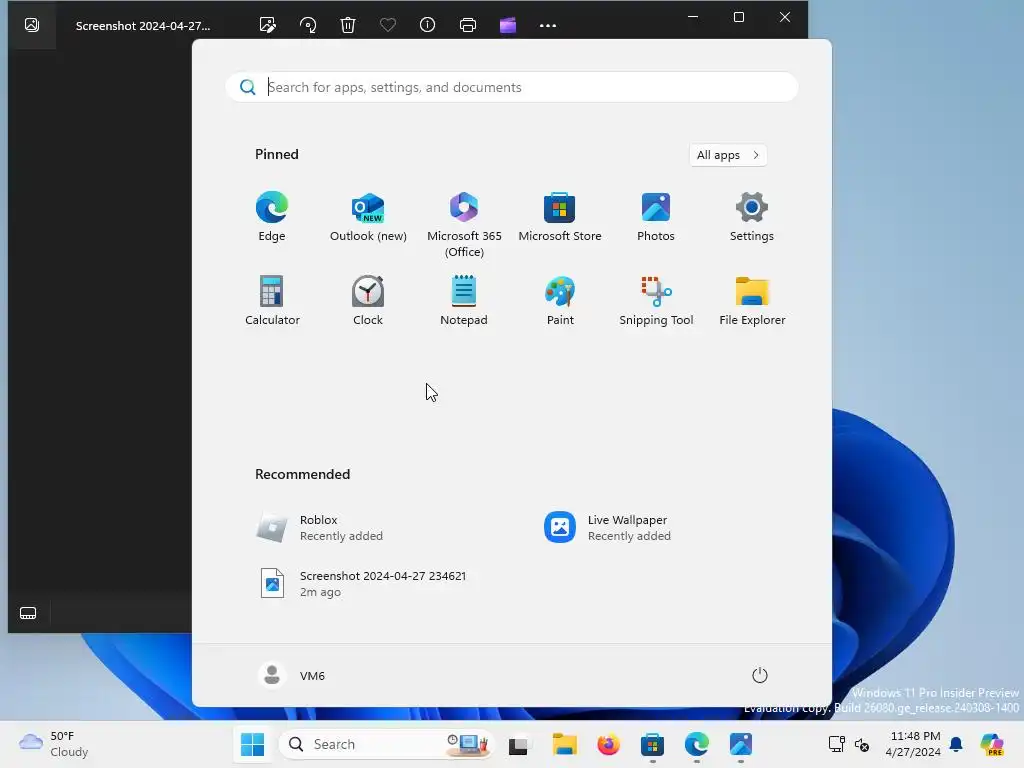The image size is (1024, 768).
Task: Open Edge from pinned apps
Action: point(272,217)
